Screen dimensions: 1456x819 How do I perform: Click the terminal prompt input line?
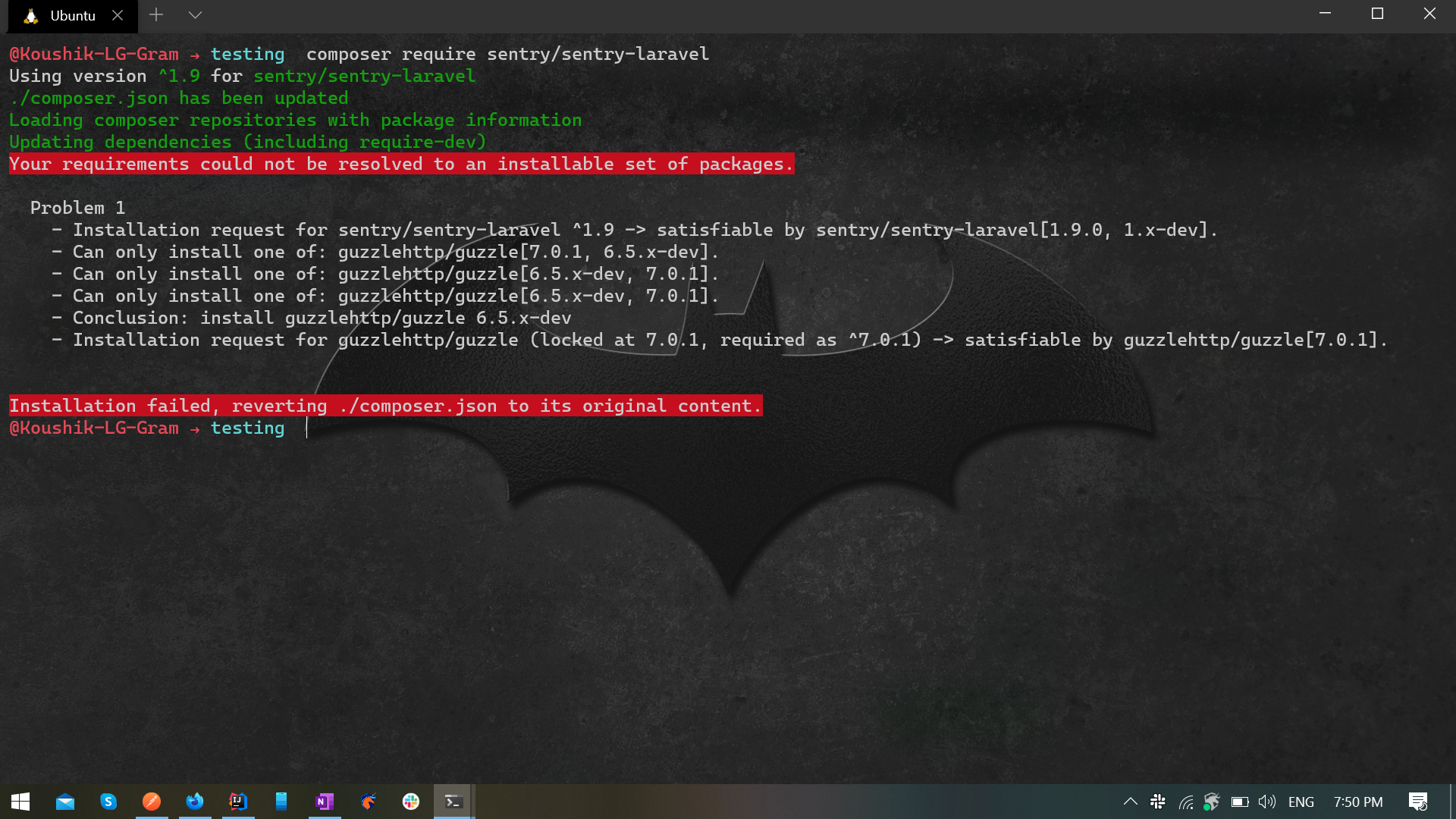306,428
